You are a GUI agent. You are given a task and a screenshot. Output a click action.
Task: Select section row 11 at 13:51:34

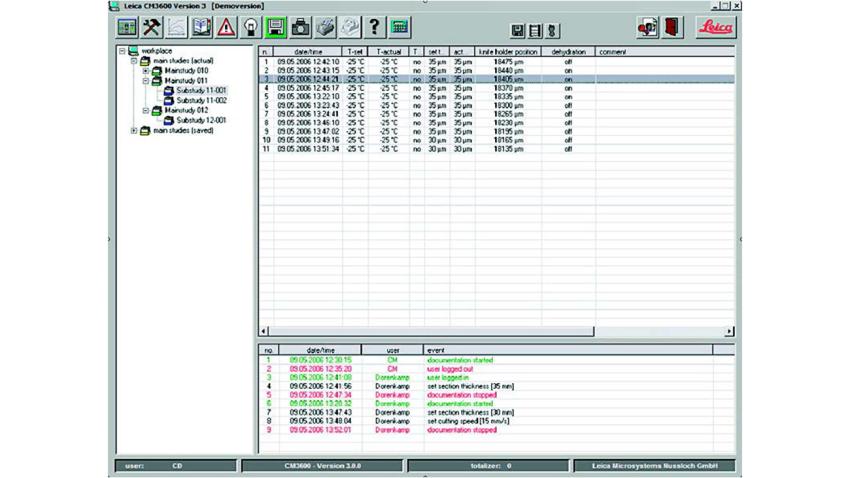click(497, 149)
